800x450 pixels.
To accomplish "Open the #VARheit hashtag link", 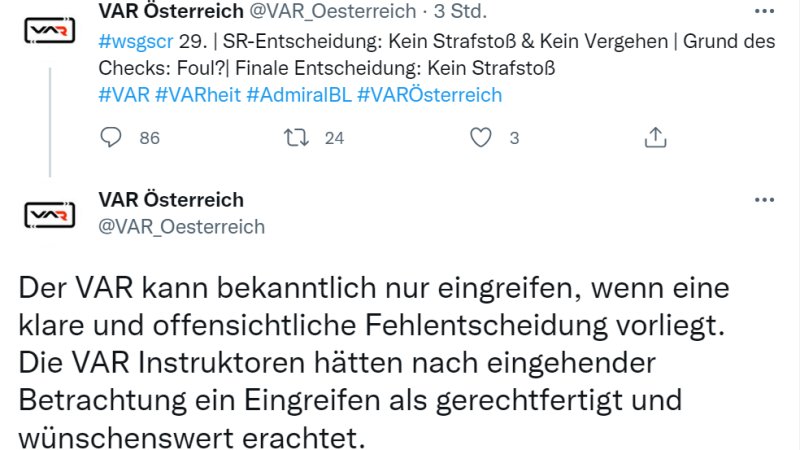I will (x=196, y=95).
